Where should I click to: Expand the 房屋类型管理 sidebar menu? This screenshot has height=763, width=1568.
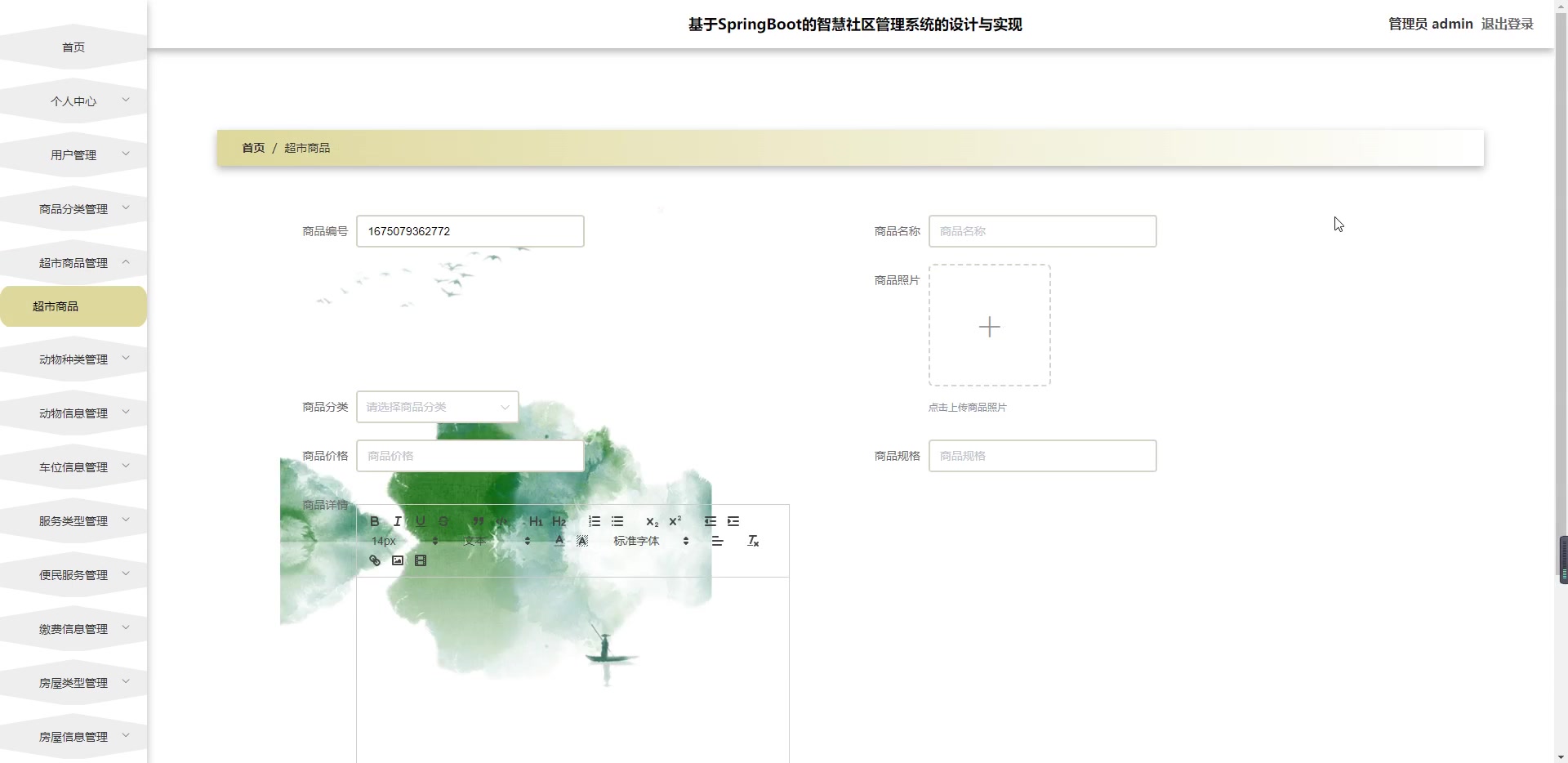click(x=73, y=683)
